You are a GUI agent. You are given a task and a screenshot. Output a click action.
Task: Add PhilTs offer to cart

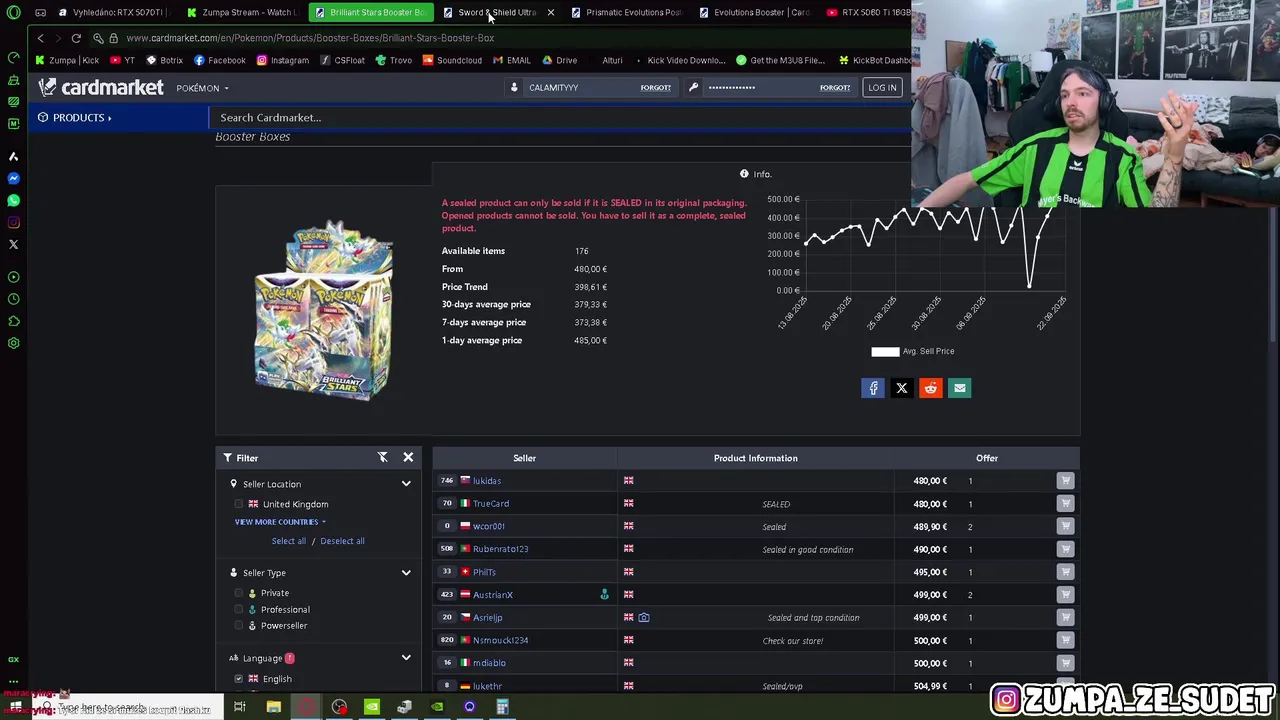click(1065, 572)
